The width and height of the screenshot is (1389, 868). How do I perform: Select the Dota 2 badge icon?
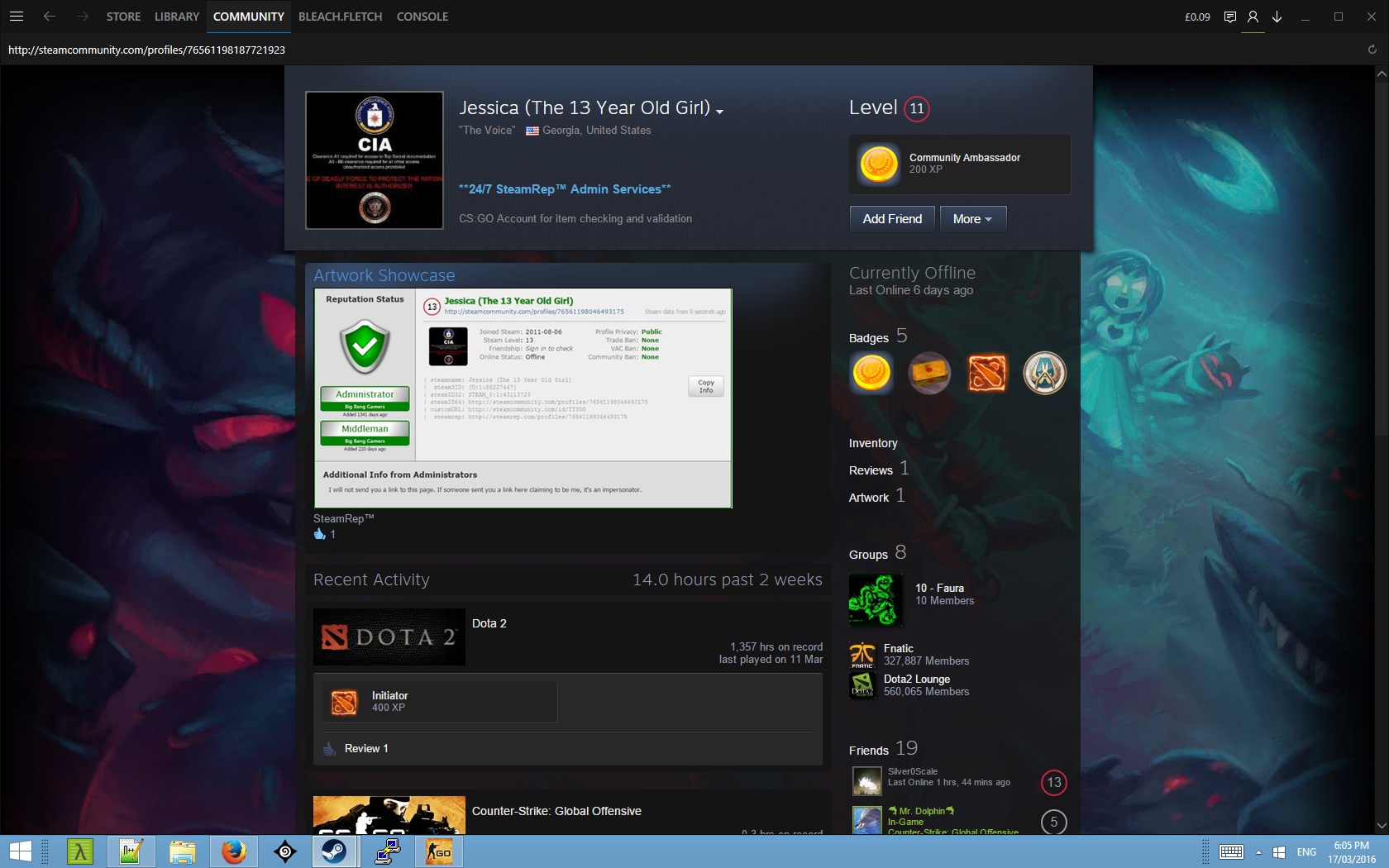[x=987, y=373]
